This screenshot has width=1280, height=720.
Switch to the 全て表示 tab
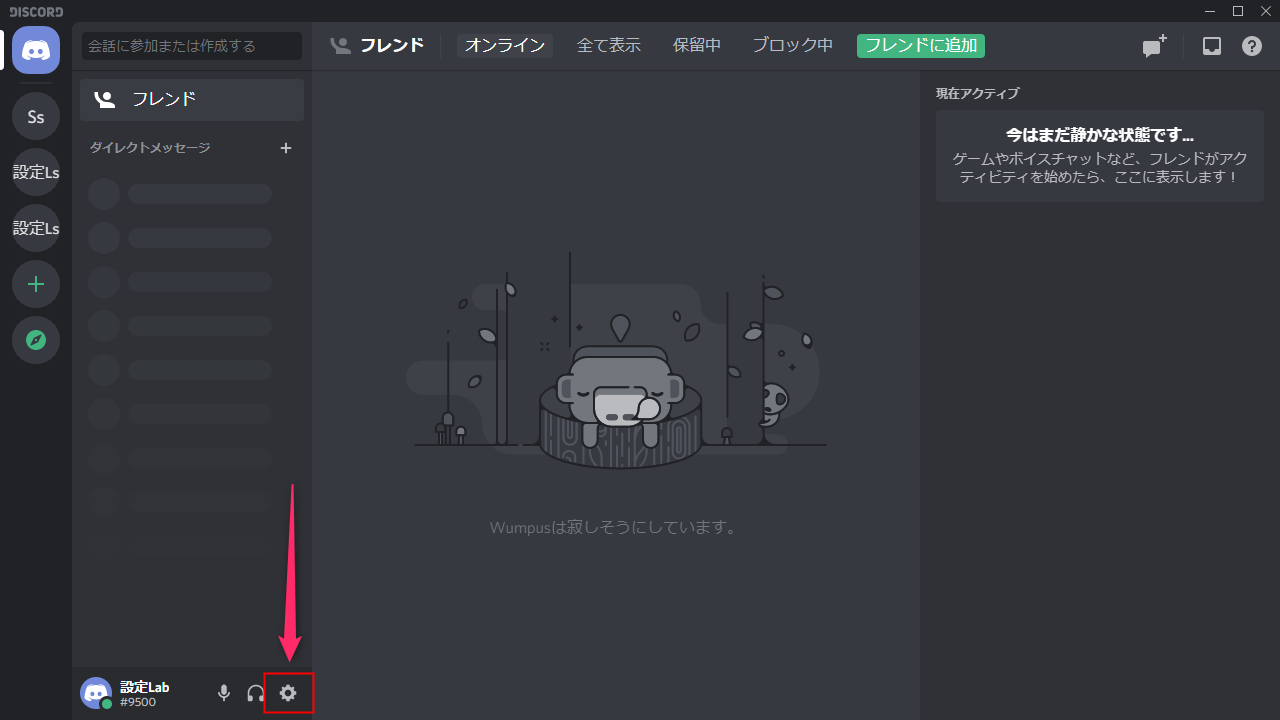(x=609, y=46)
